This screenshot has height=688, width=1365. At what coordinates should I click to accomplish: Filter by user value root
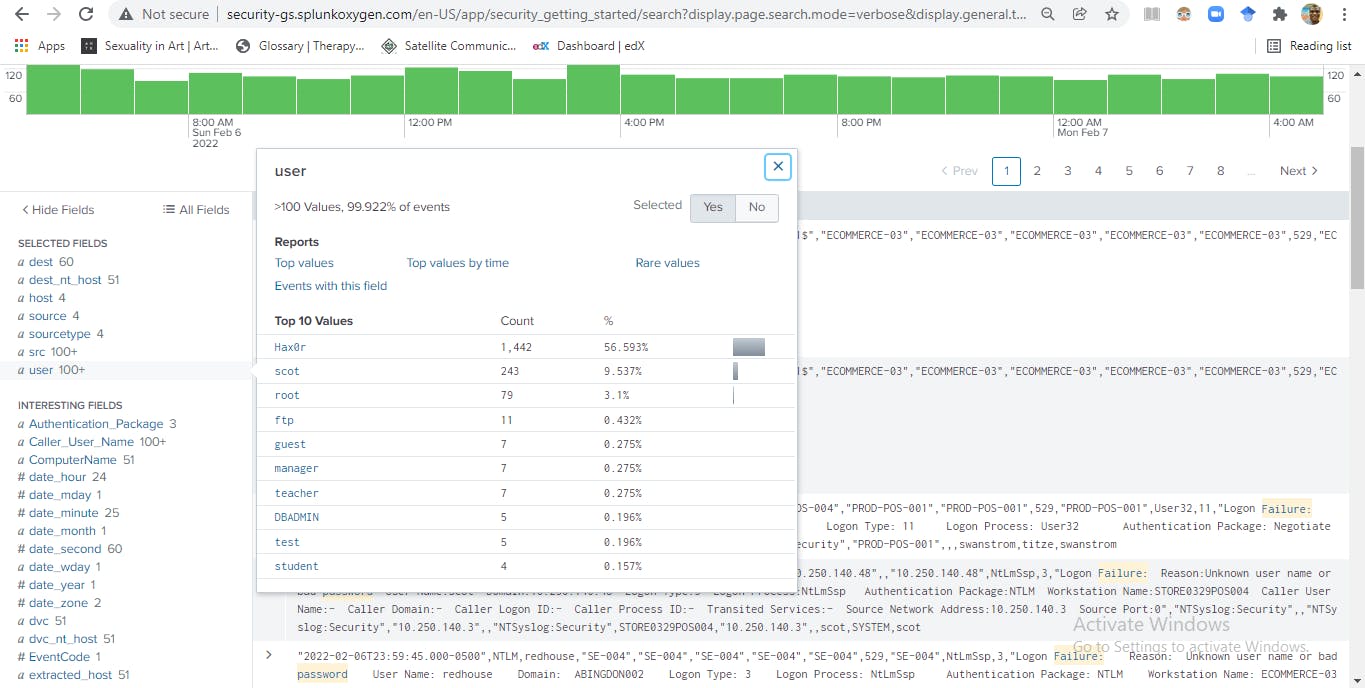click(287, 395)
